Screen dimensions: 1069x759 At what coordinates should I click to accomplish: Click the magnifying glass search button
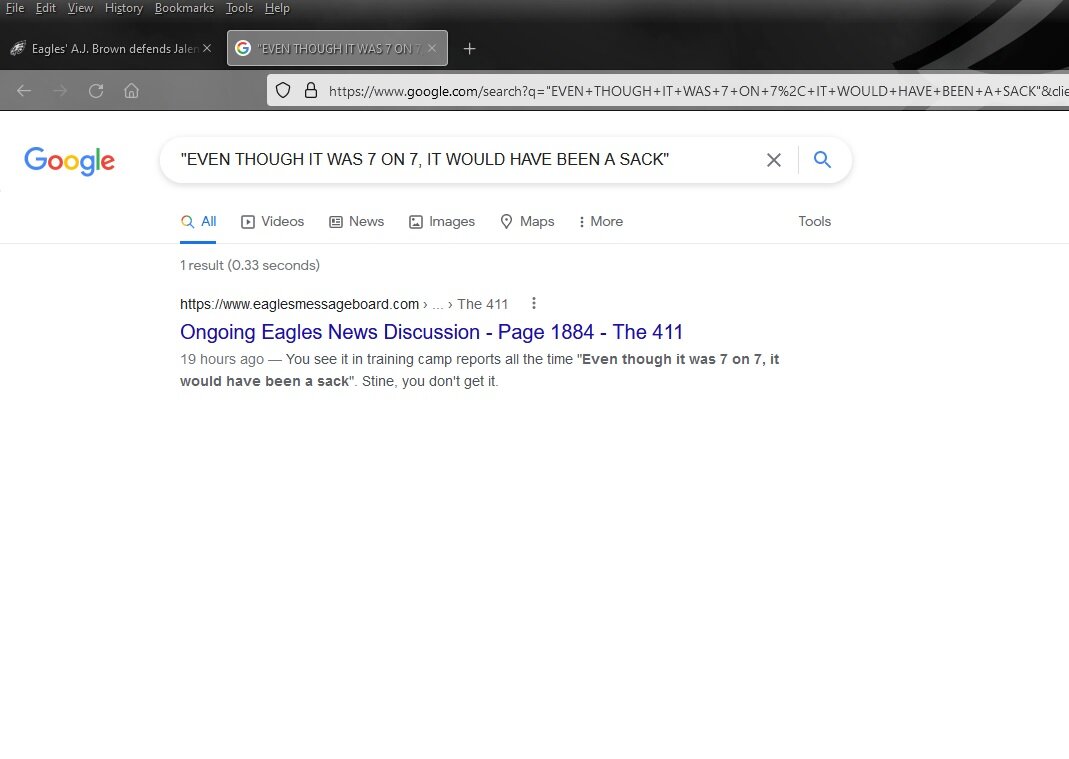[x=822, y=160]
